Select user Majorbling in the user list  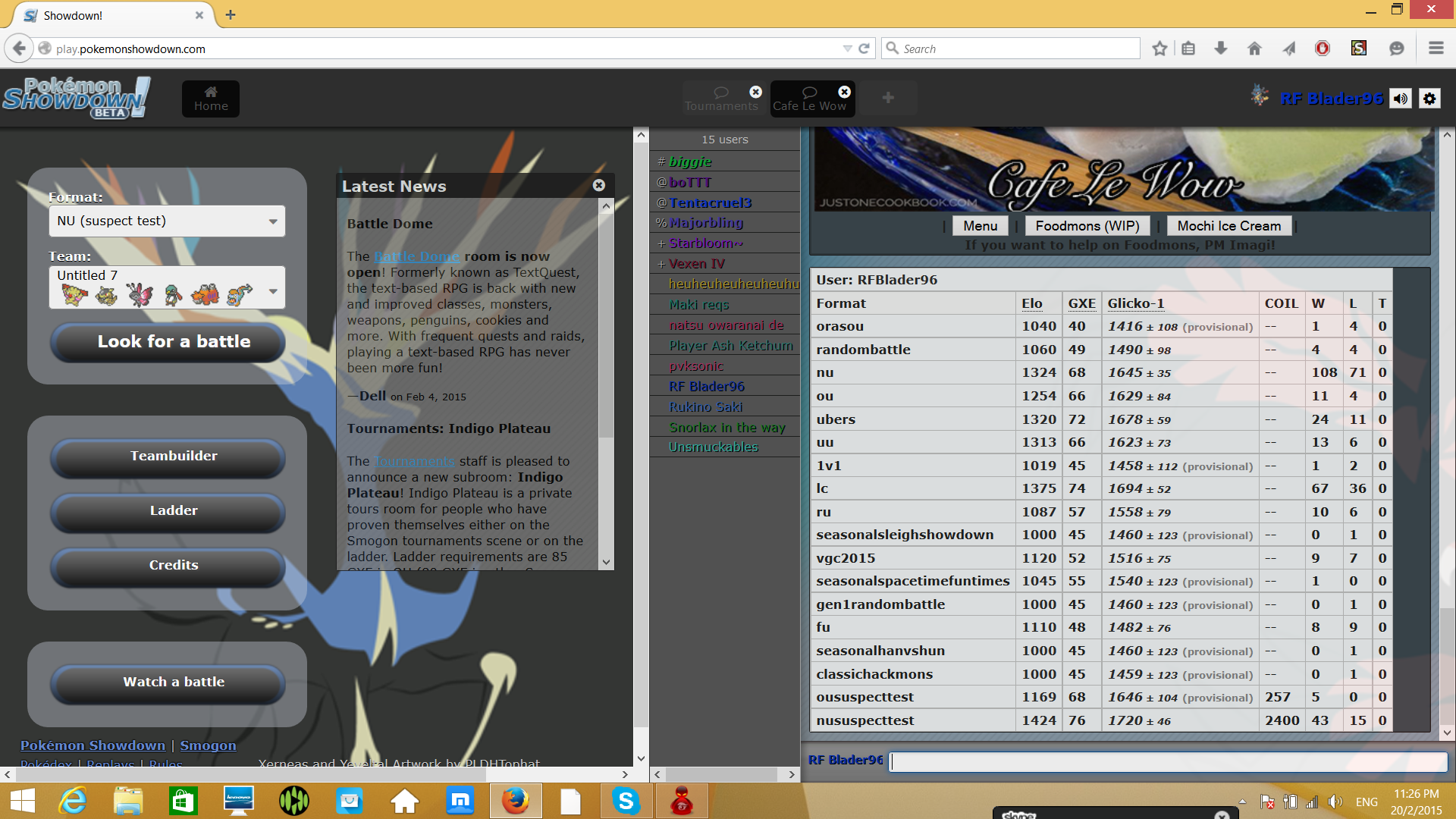tap(725, 223)
